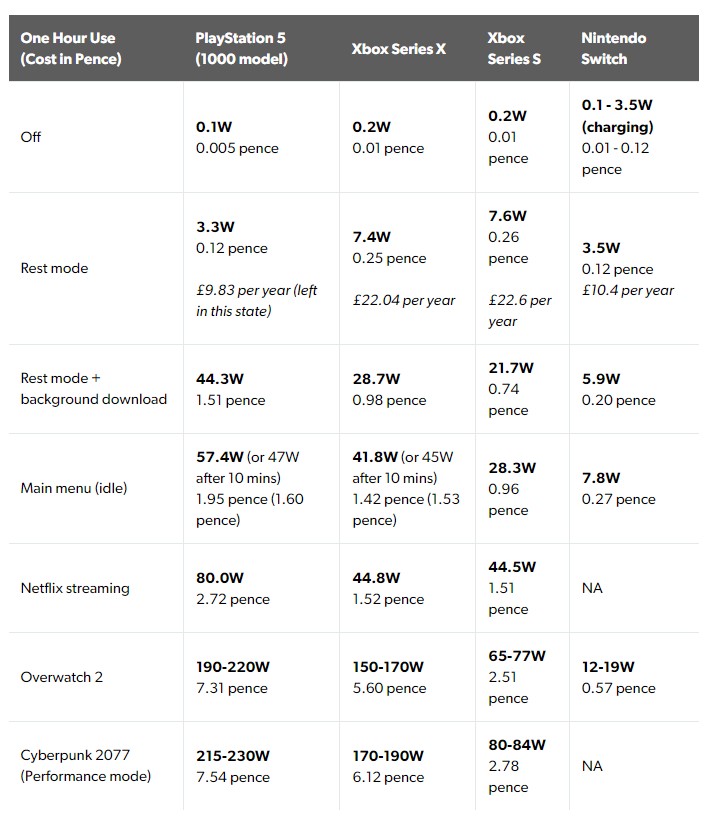Select the Switch £10.4 per year text
Viewport: 710px width, 821px height.
pos(627,290)
